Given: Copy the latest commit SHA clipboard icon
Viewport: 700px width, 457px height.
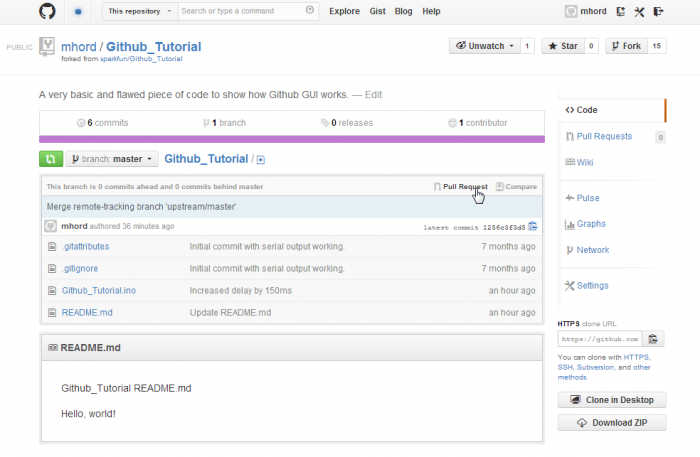Looking at the screenshot, I should point(533,226).
